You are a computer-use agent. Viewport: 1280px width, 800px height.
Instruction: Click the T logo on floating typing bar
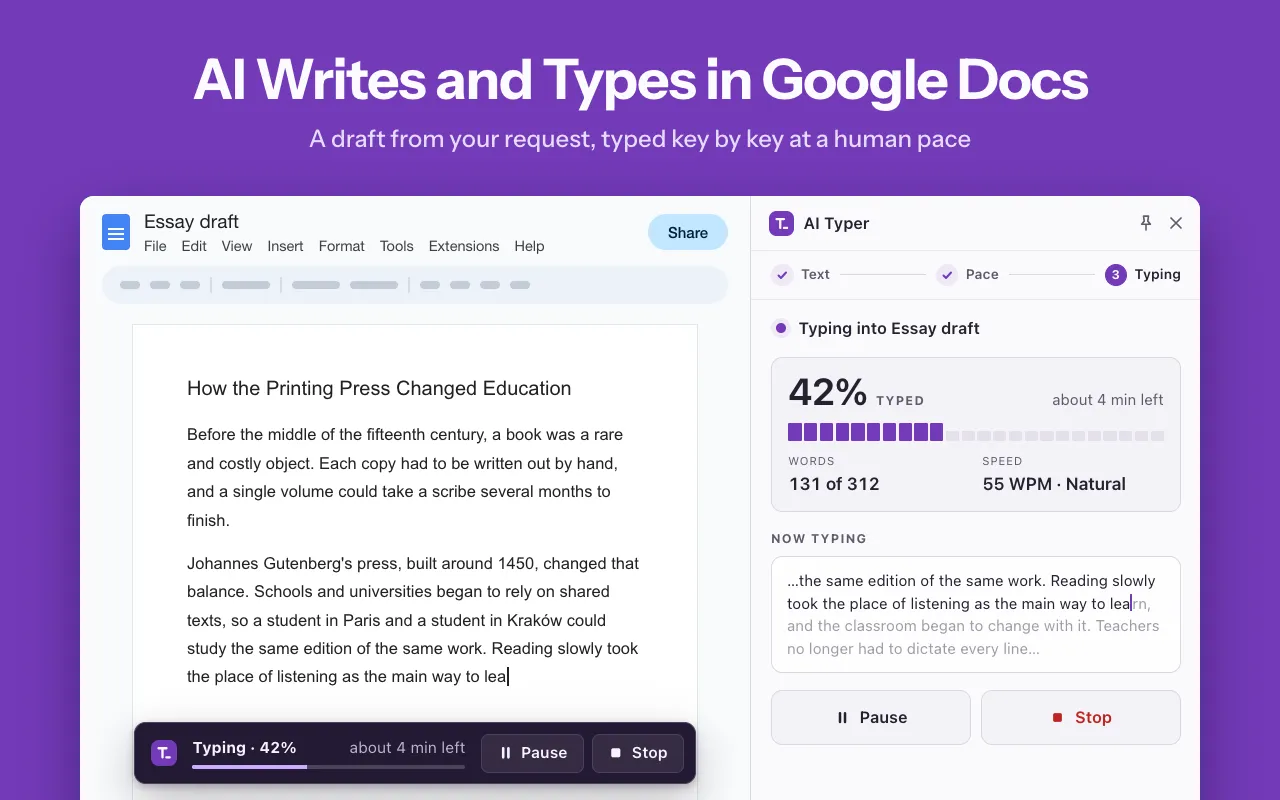pyautogui.click(x=164, y=753)
